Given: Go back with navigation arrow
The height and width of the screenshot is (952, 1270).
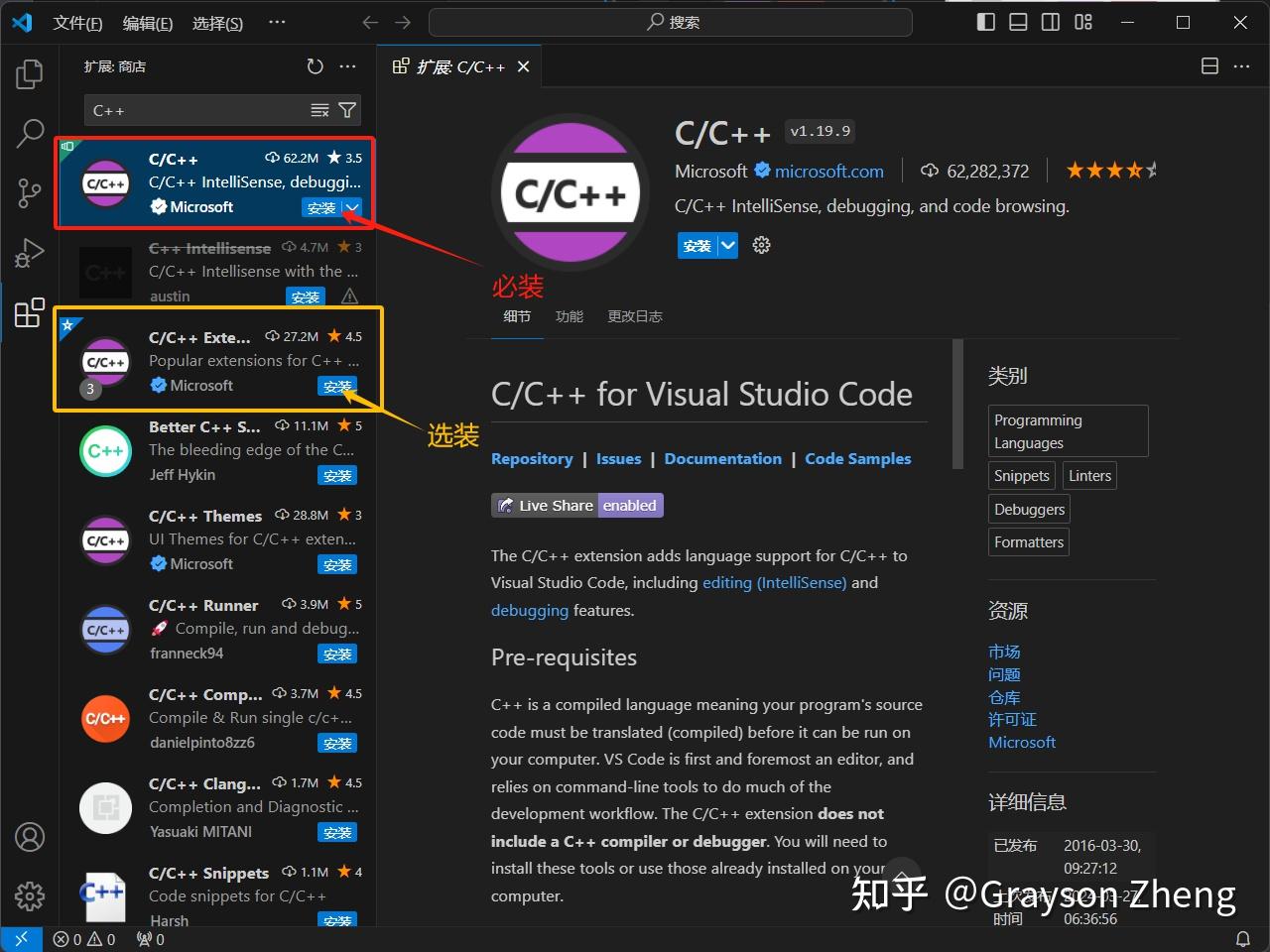Looking at the screenshot, I should (370, 22).
